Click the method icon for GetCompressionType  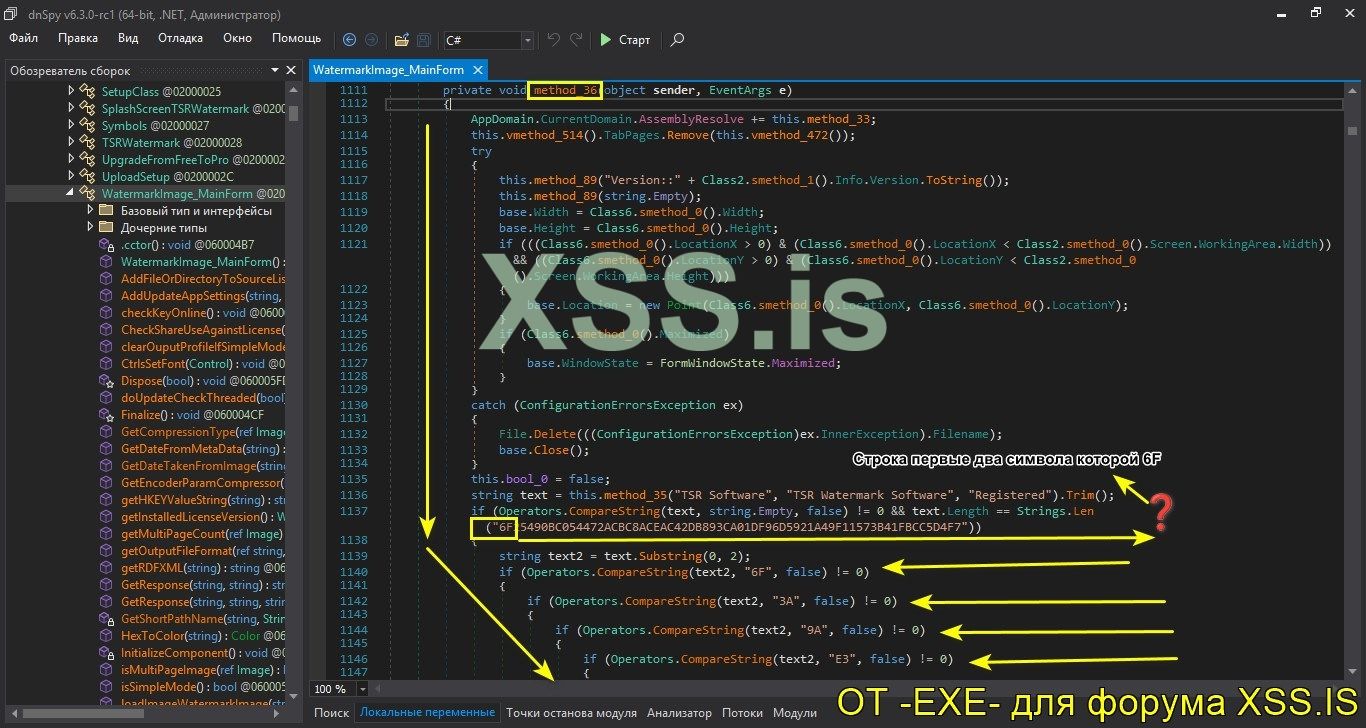point(107,432)
